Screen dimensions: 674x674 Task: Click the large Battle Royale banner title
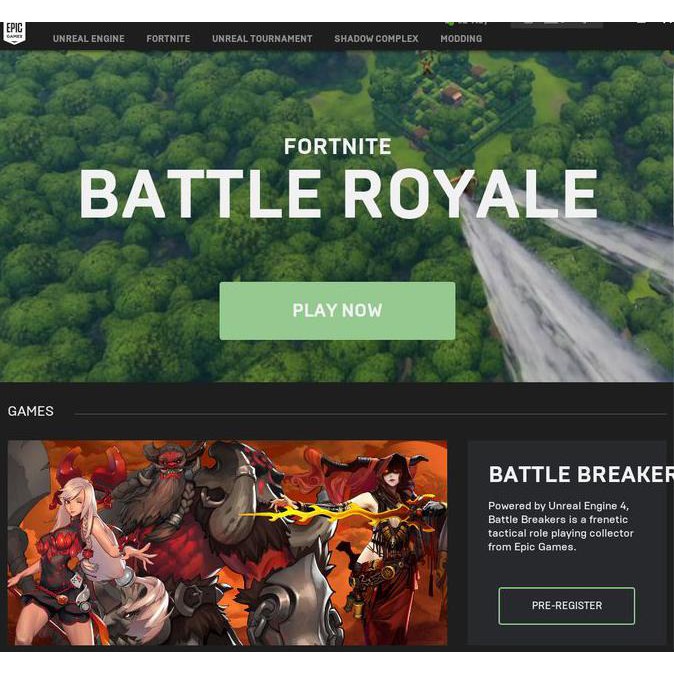pyautogui.click(x=339, y=193)
